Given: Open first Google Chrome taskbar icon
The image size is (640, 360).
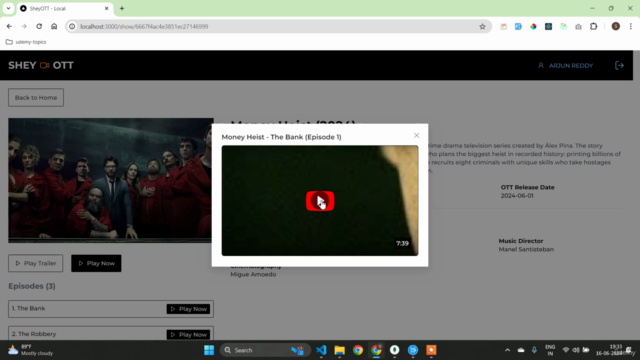Looking at the screenshot, I should (358, 350).
